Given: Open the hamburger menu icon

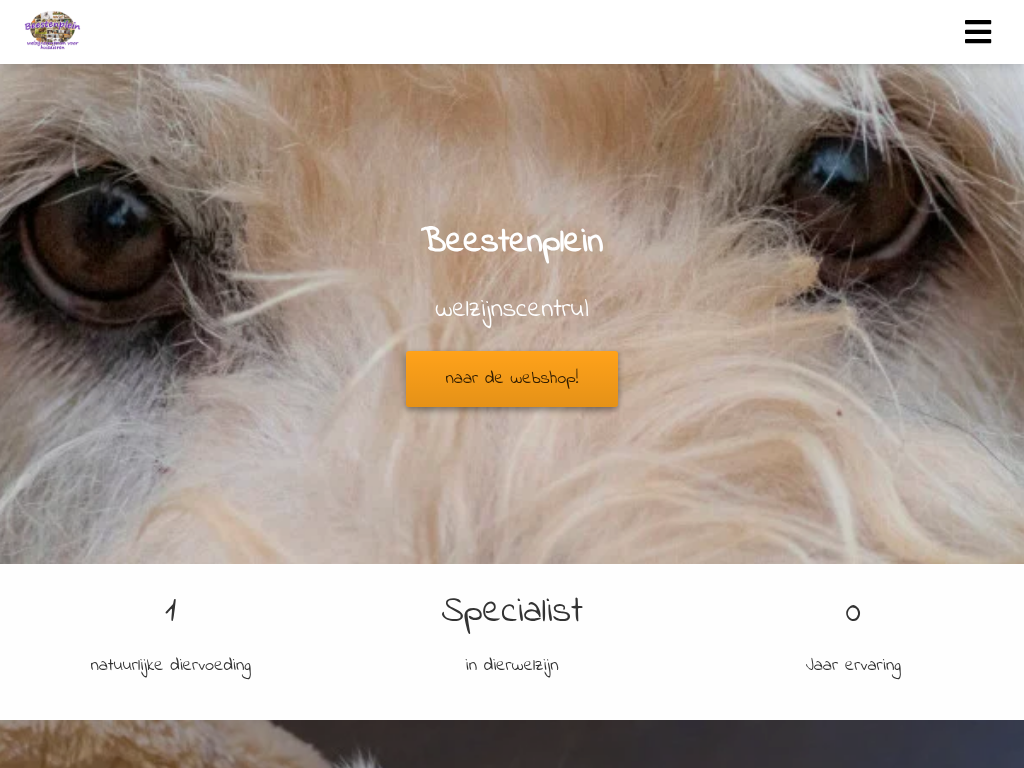Looking at the screenshot, I should point(978,31).
